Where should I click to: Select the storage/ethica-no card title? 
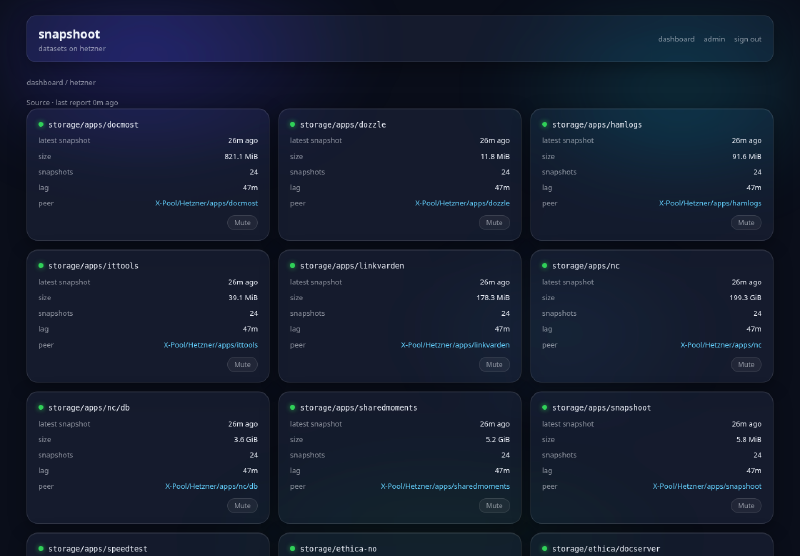click(338, 549)
